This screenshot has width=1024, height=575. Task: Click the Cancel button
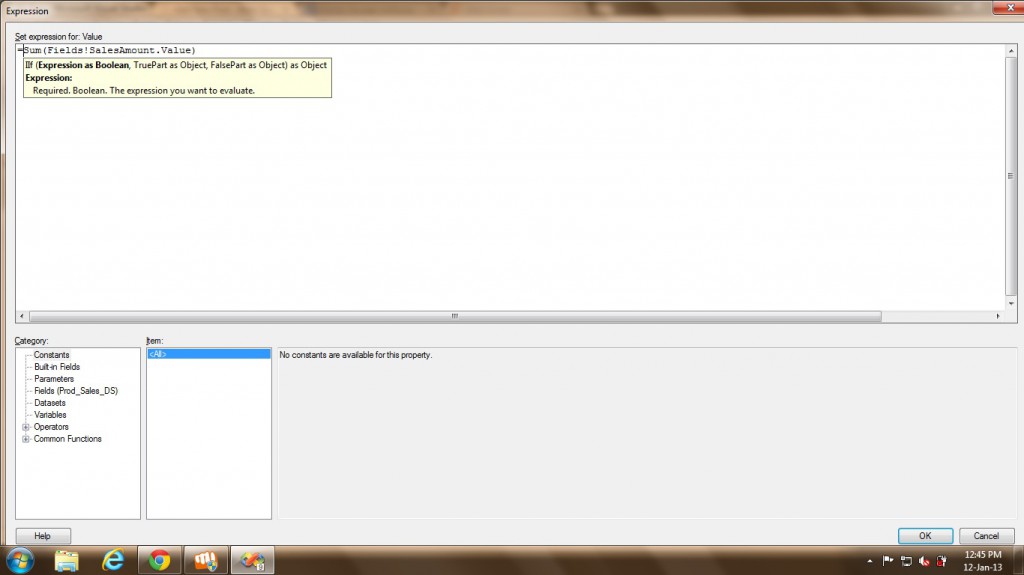(986, 536)
